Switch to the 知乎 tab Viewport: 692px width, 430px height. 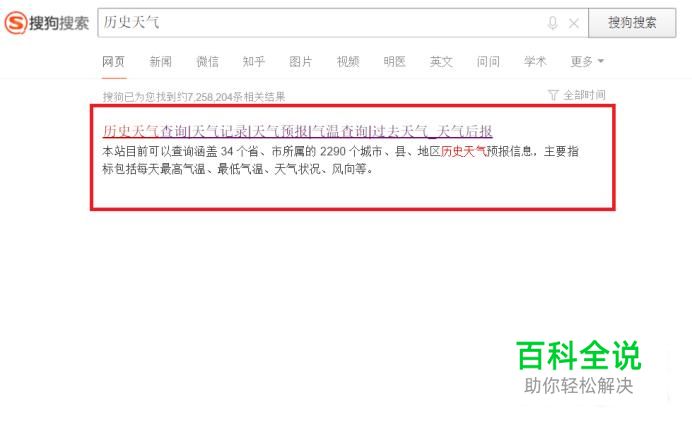254,61
